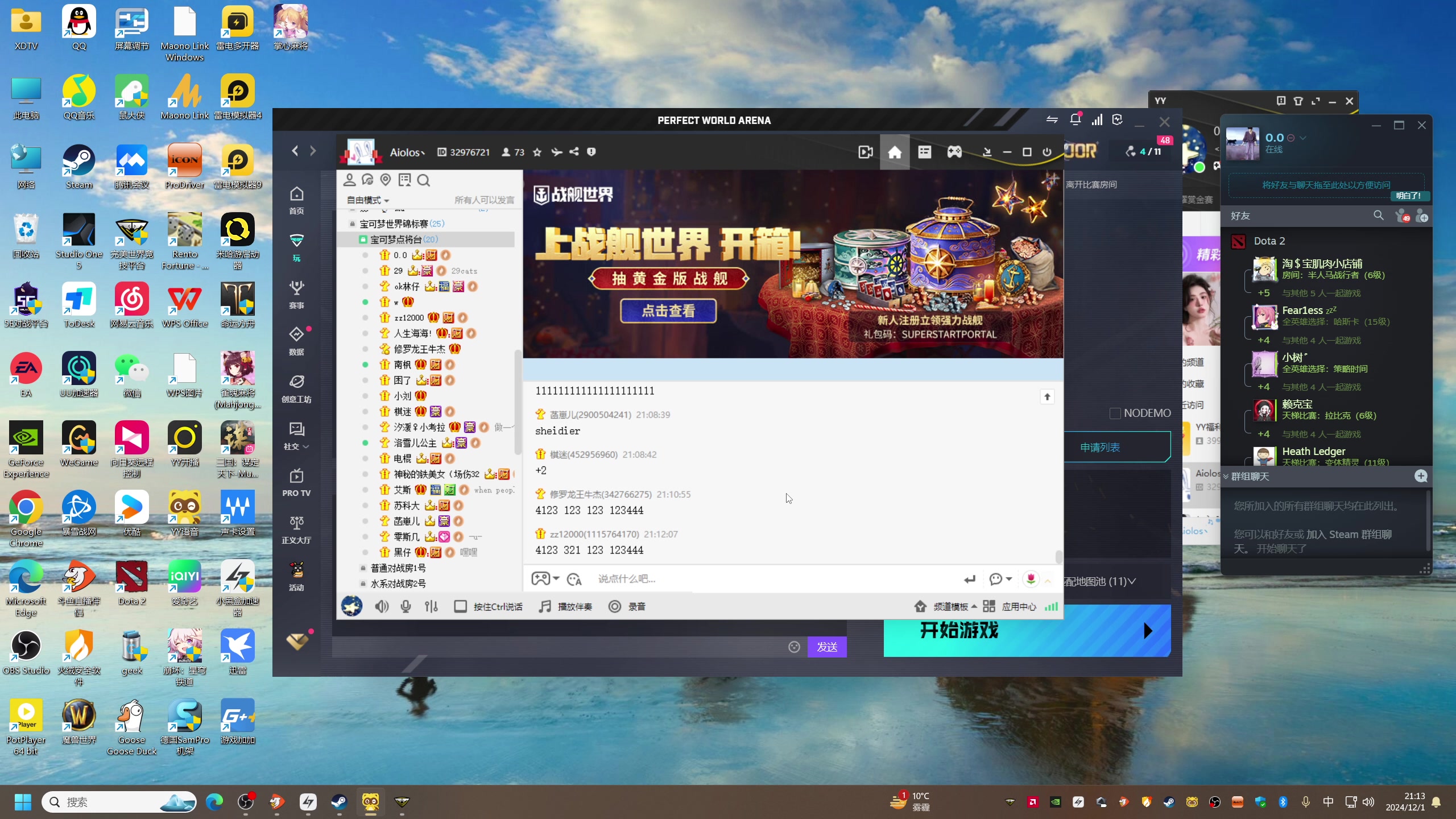Open 数据 in Perfect World sidebar
The height and width of the screenshot is (819, 1456).
296,341
